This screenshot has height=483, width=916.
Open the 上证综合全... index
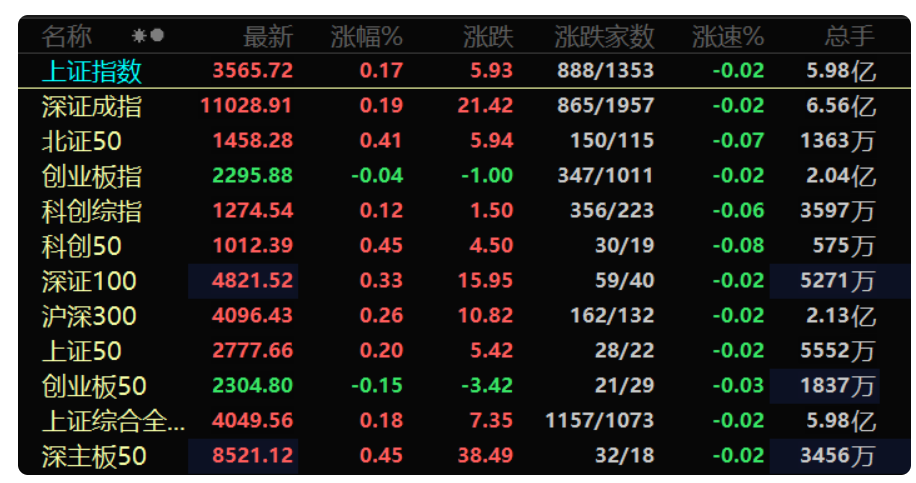click(x=113, y=422)
